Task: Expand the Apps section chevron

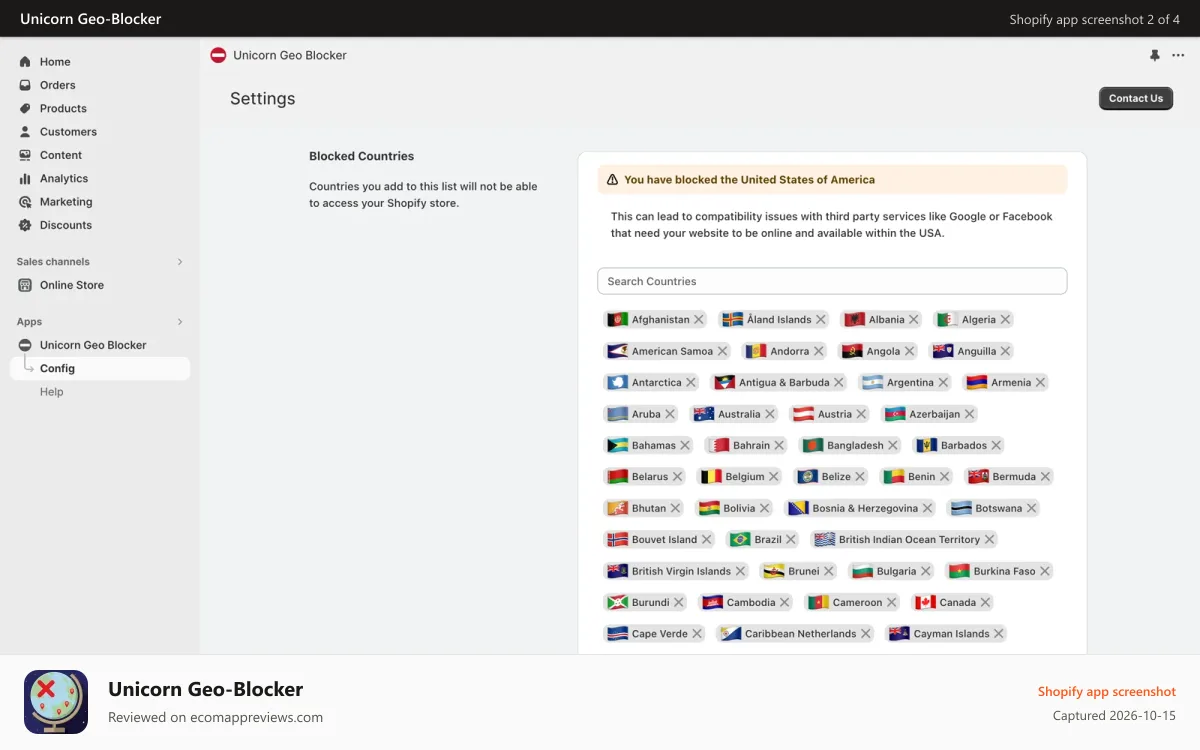Action: click(x=180, y=322)
